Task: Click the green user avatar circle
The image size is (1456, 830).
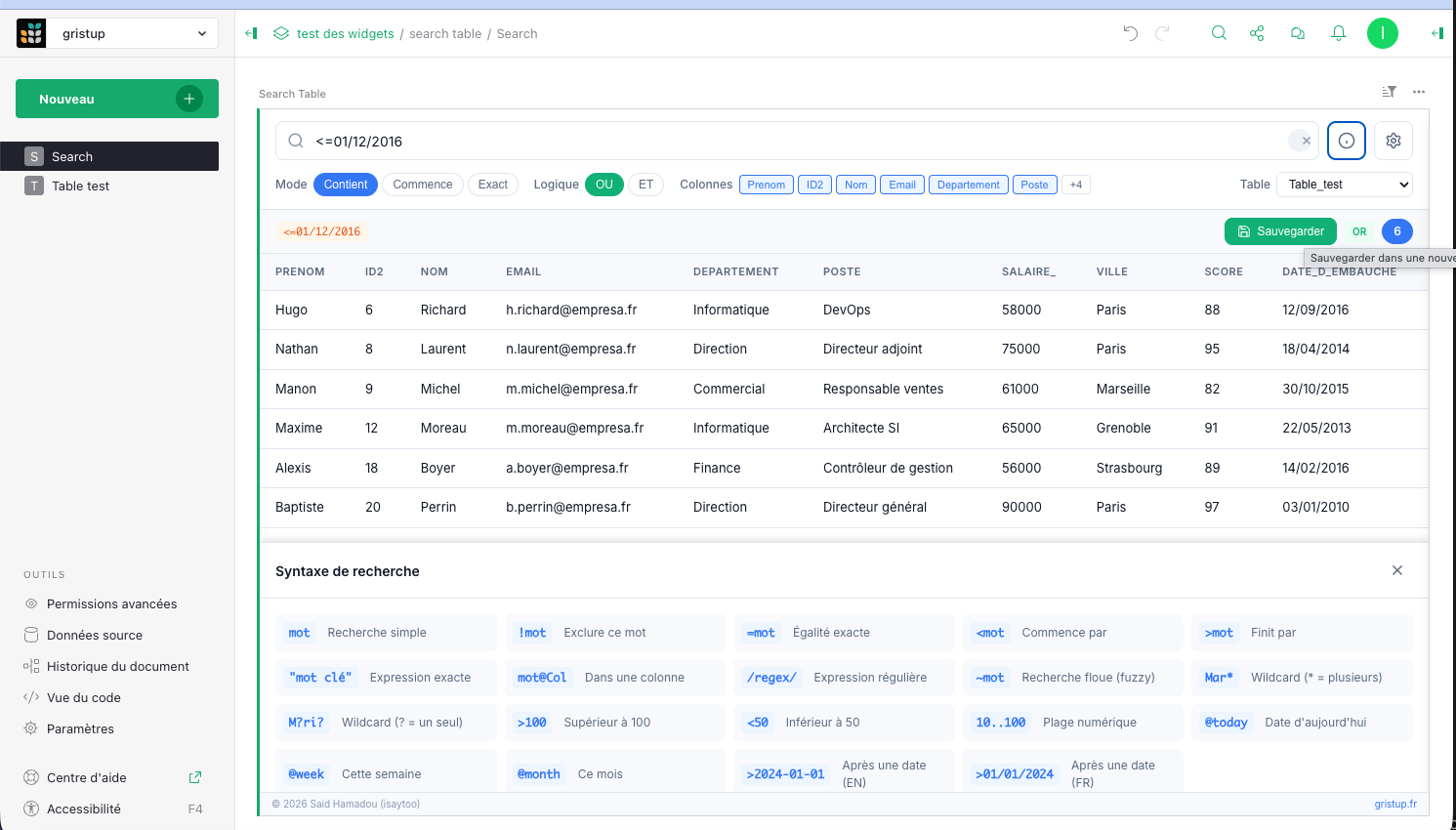Action: click(1382, 33)
